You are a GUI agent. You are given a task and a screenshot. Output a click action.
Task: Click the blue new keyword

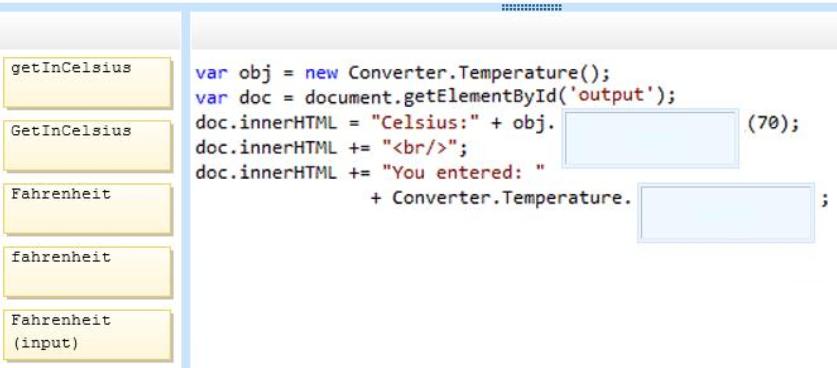click(x=321, y=72)
